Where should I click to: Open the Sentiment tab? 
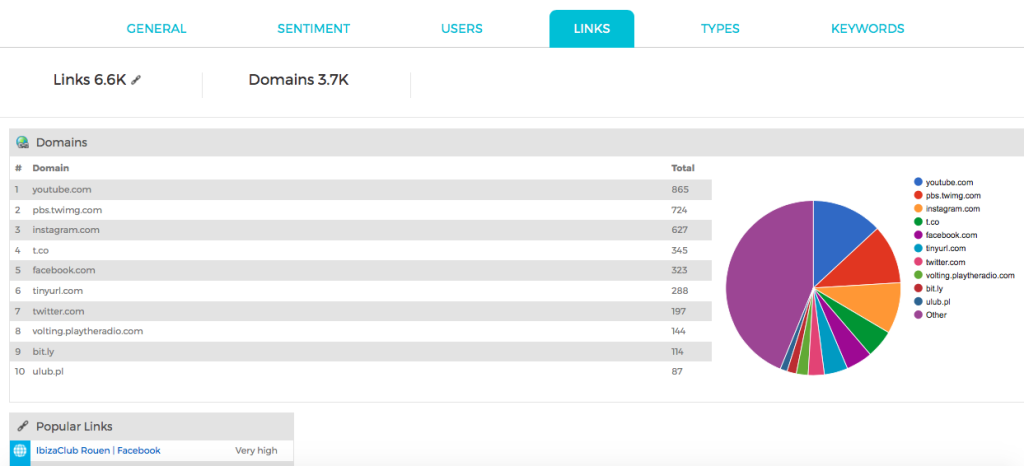(x=313, y=29)
